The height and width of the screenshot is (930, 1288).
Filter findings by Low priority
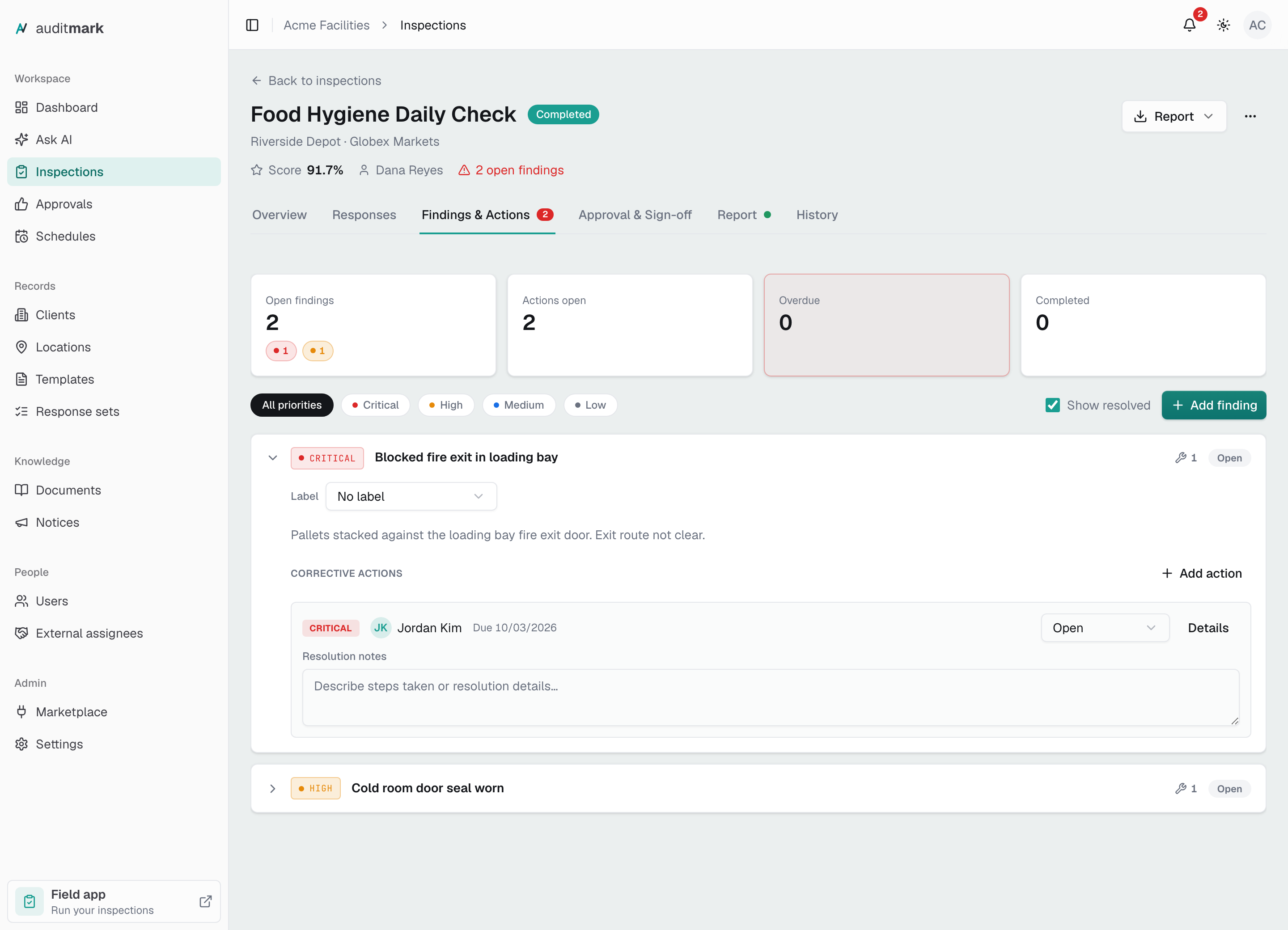click(590, 405)
